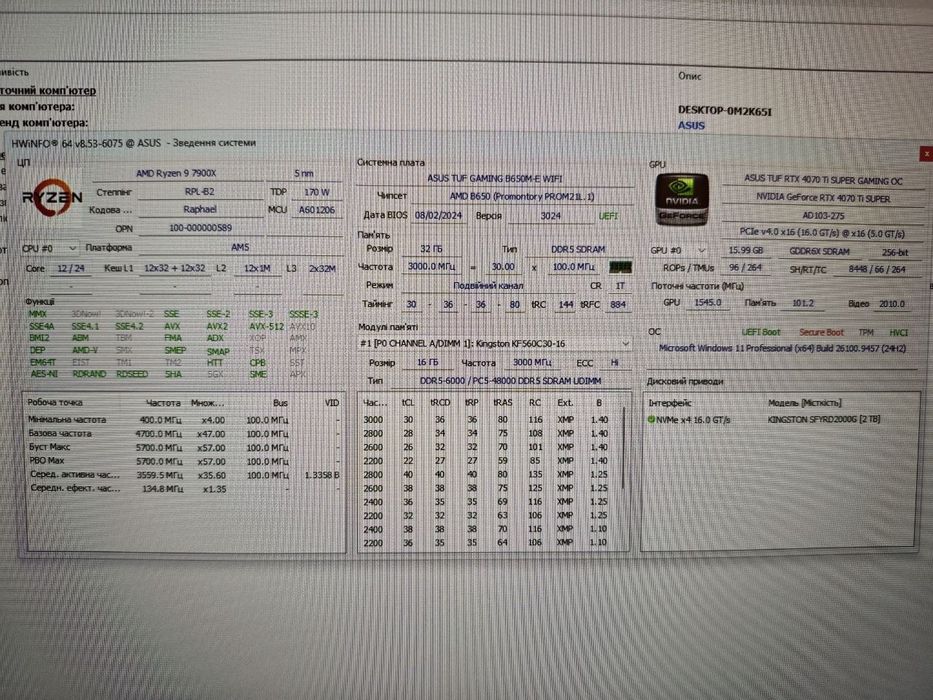Screen dimensions: 933x700
Task: Select the Raphael codename field
Action: coord(199,210)
